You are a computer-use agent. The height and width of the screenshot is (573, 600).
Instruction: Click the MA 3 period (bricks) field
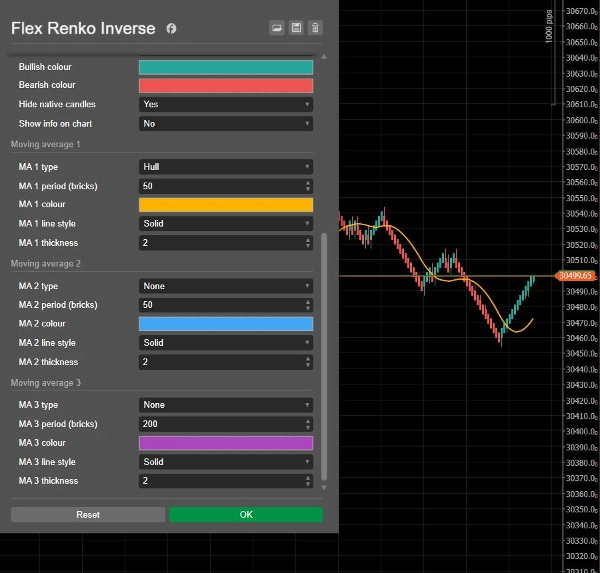pyautogui.click(x=226, y=424)
